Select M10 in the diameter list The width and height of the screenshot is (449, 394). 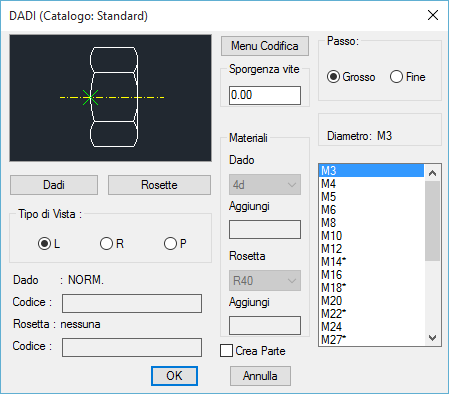tap(372, 236)
